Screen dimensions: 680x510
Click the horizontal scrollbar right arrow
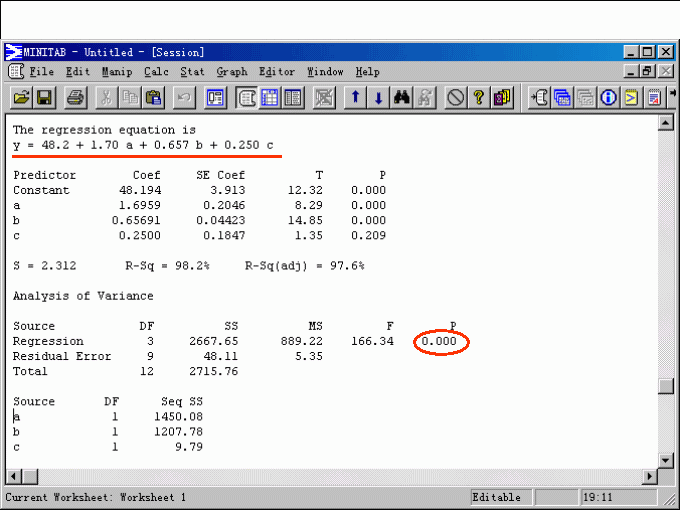pyautogui.click(x=651, y=477)
